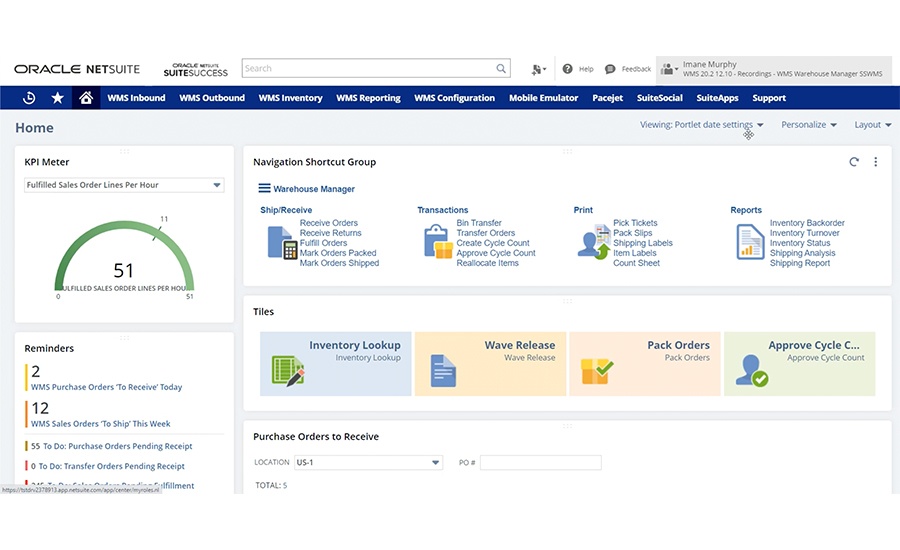
Task: Open the Shipping Report link
Action: pos(800,263)
